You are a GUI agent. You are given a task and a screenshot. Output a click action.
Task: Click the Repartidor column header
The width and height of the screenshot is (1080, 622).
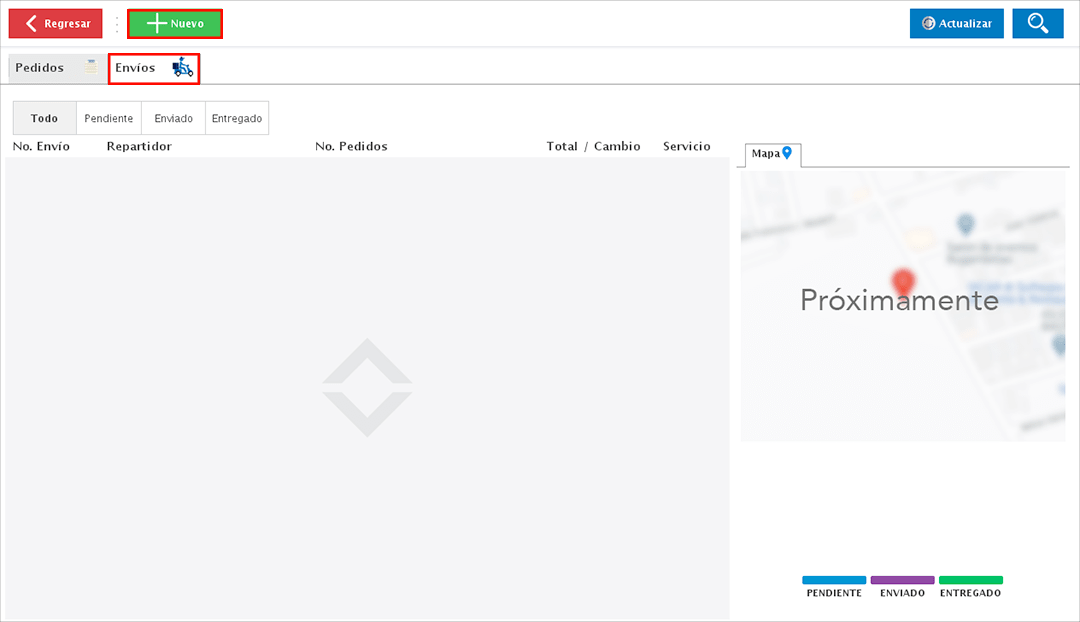(139, 147)
